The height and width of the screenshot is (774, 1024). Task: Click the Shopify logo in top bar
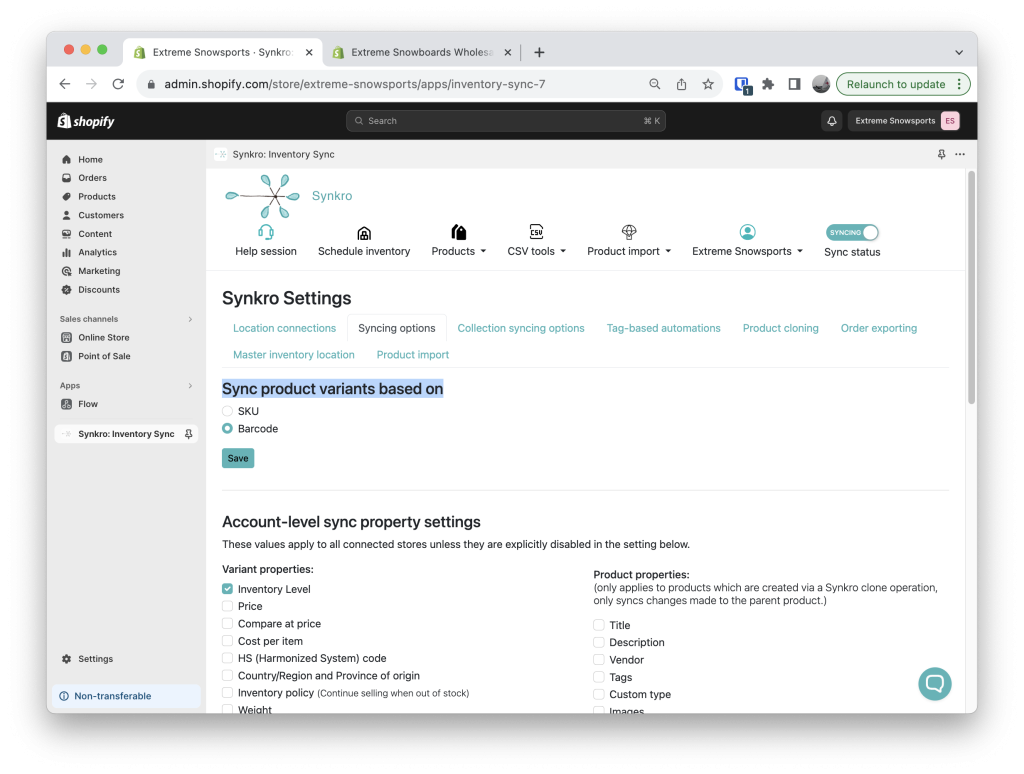(86, 121)
